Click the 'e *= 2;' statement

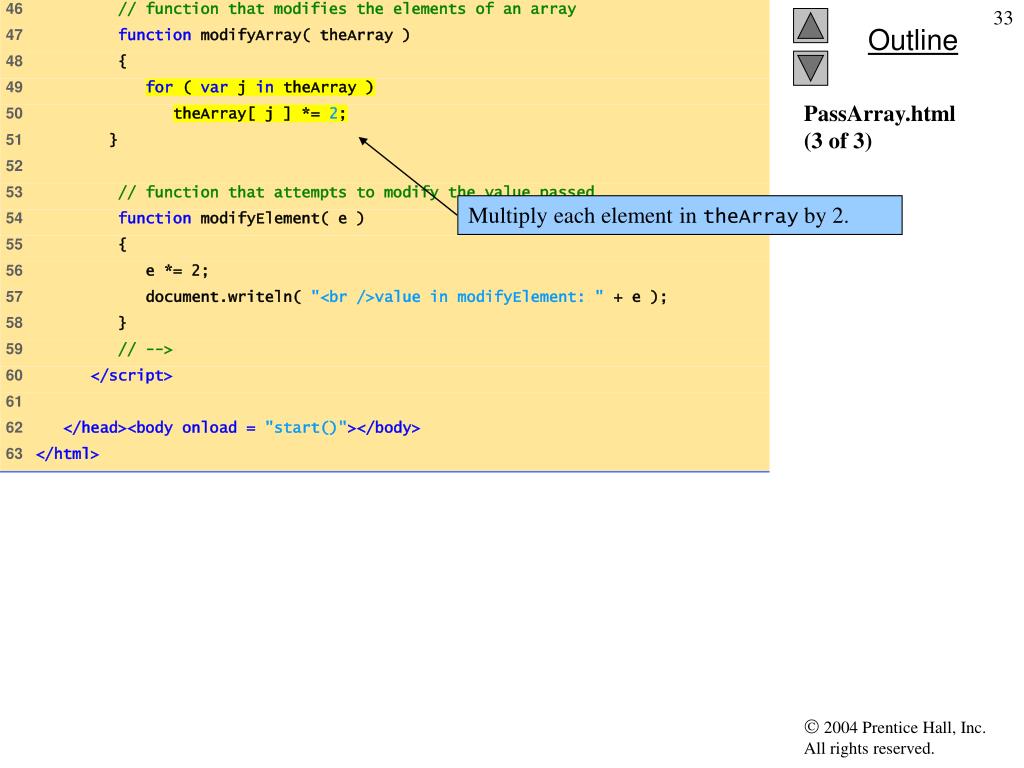[x=176, y=270]
